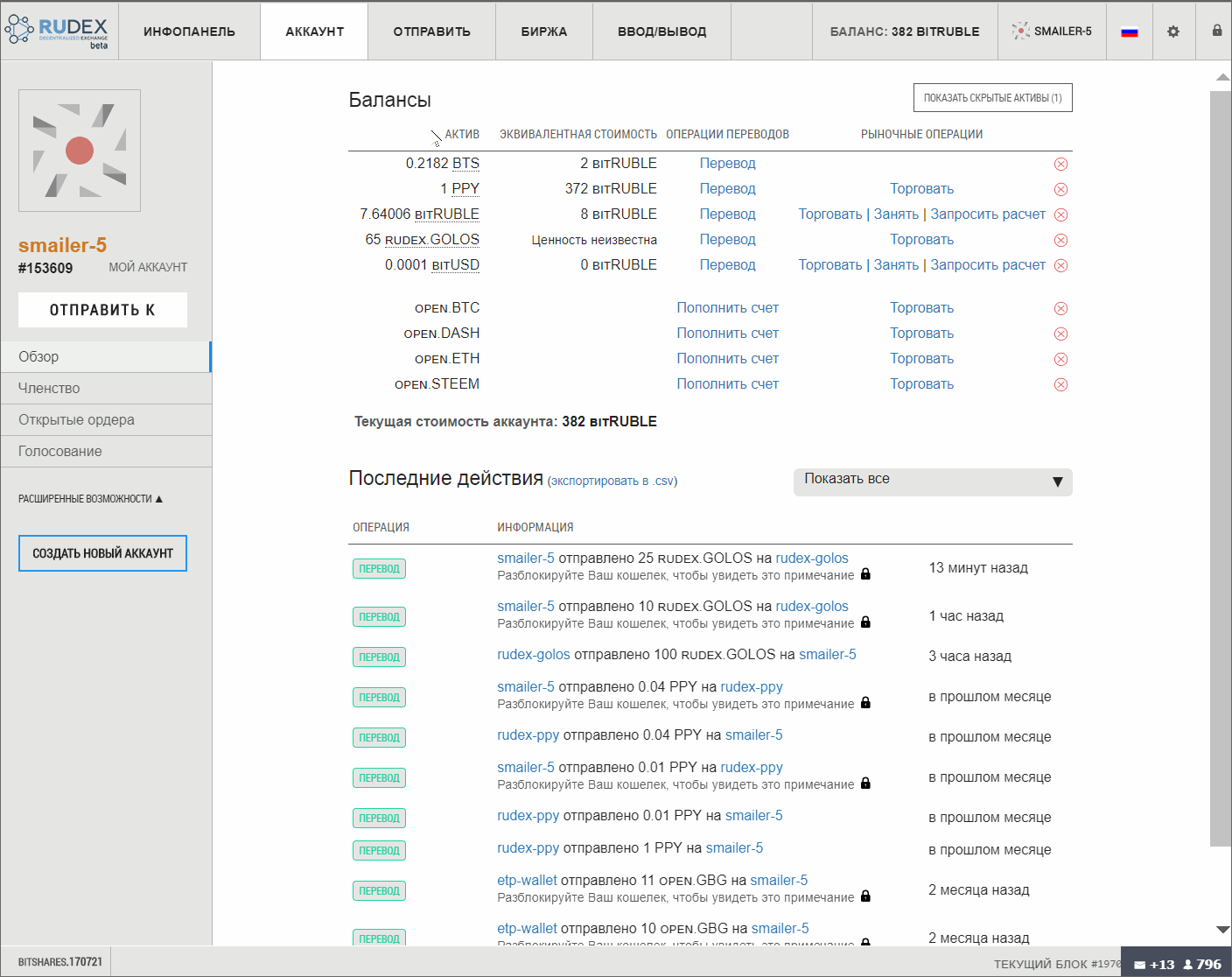The width and height of the screenshot is (1232, 977).
Task: Switch language via Russian flag icon
Action: pyautogui.click(x=1130, y=32)
